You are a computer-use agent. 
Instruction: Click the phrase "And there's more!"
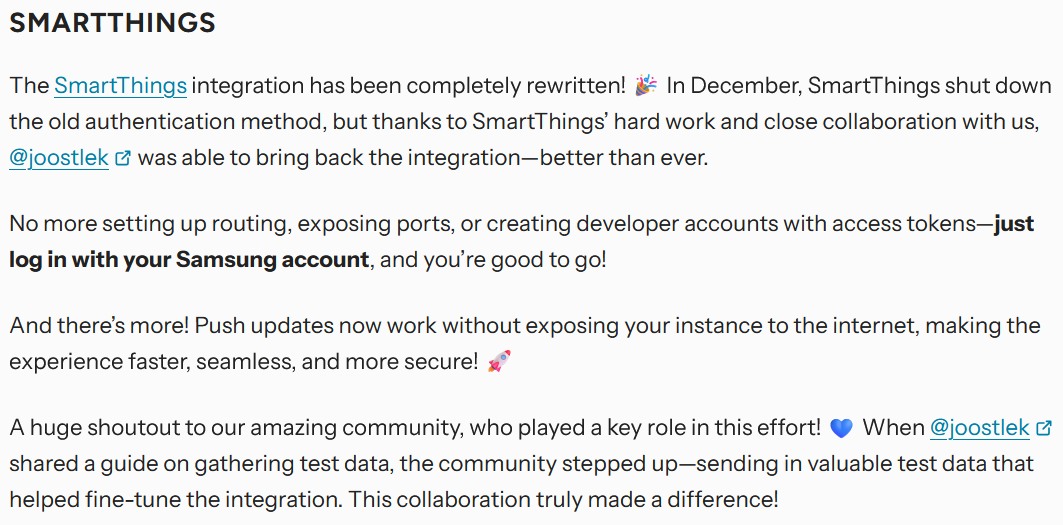tap(99, 326)
